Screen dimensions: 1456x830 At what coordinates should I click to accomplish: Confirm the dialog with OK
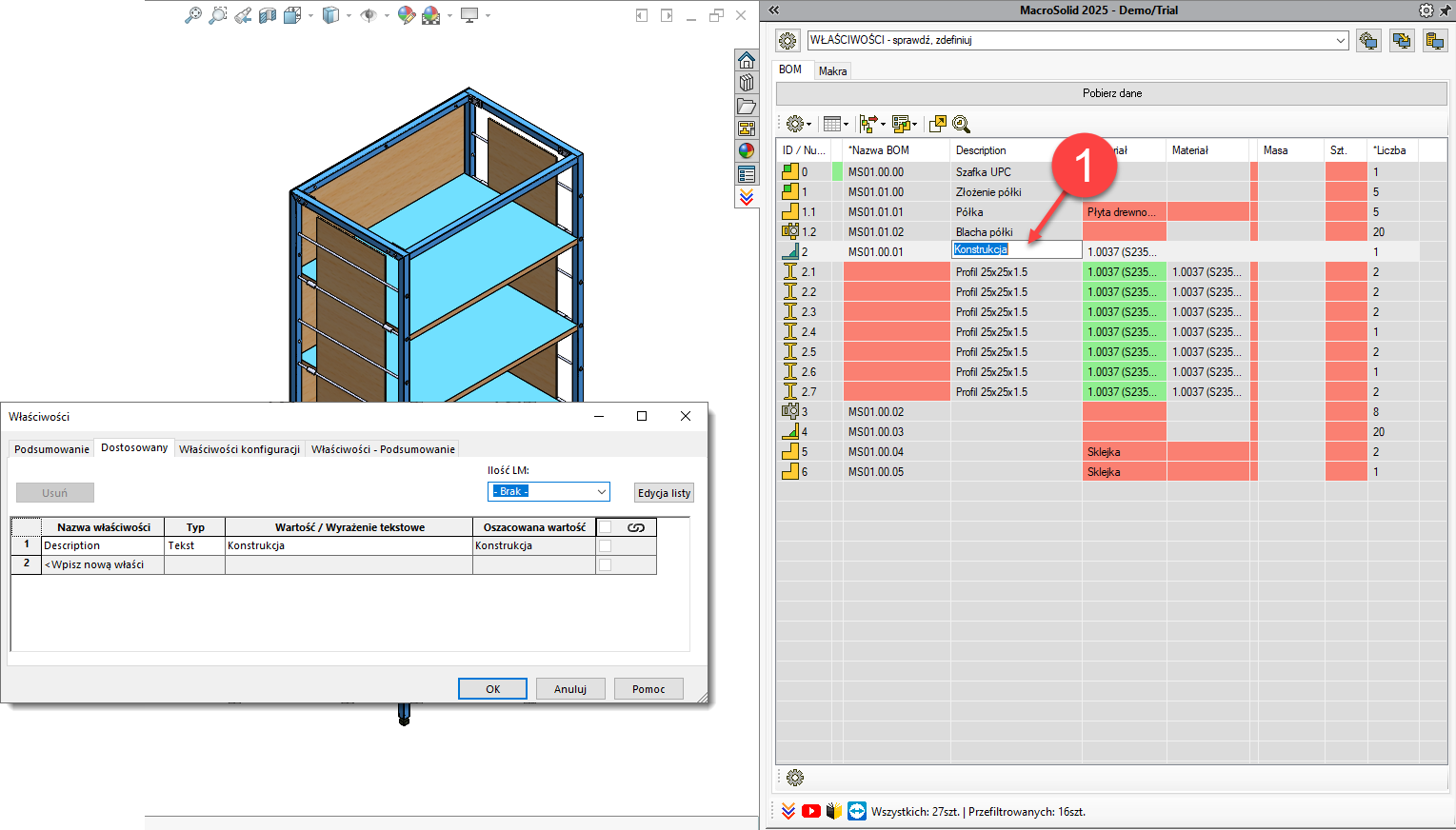point(492,689)
